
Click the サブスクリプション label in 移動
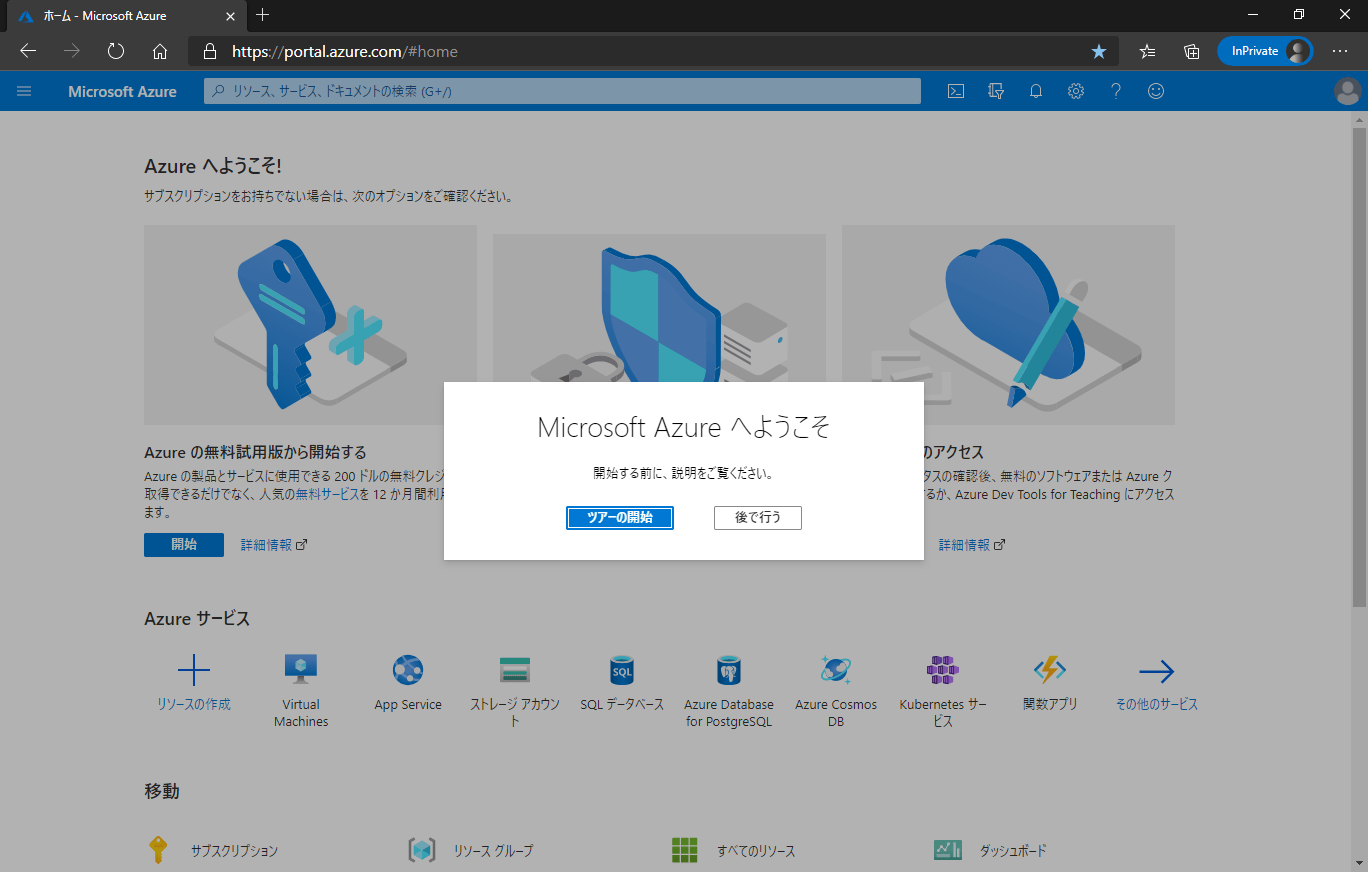tap(234, 851)
